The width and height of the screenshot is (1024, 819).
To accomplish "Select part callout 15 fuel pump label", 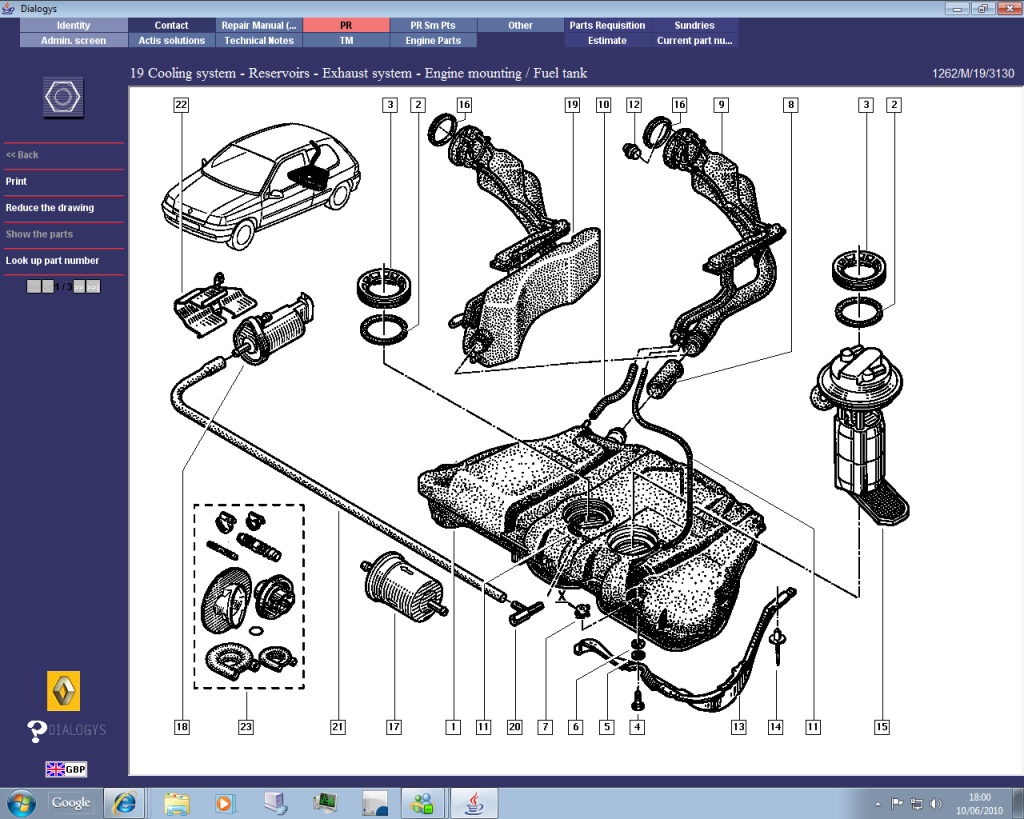I will point(881,727).
